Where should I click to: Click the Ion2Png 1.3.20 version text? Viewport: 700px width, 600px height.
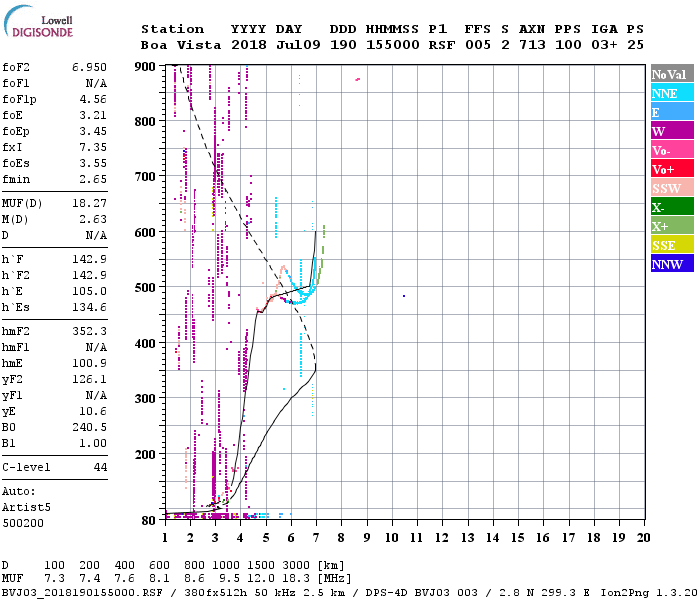click(x=648, y=593)
